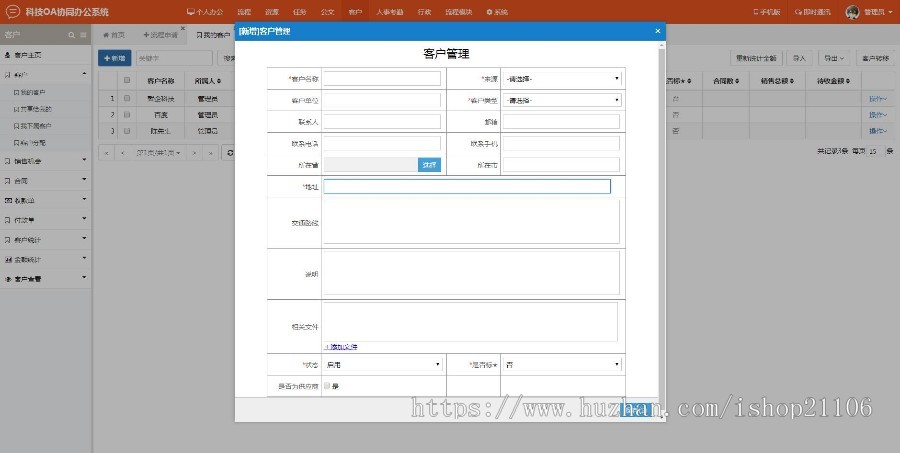Open the 客户类型 dropdown in the dialog
Image resolution: width=900 pixels, height=453 pixels.
click(562, 100)
